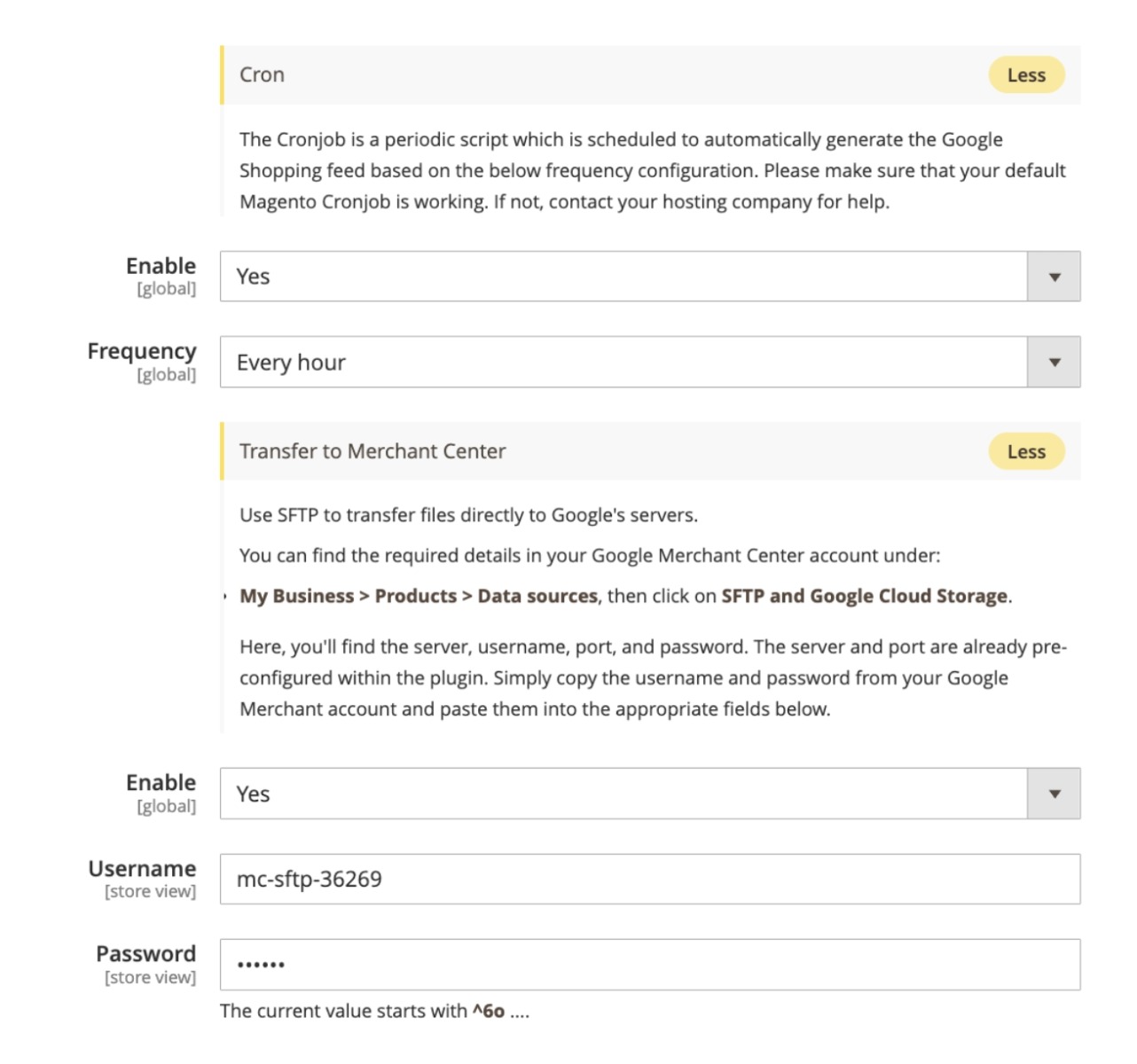Select the Cron section heading
This screenshot has width=1137, height=1064.
(x=262, y=74)
